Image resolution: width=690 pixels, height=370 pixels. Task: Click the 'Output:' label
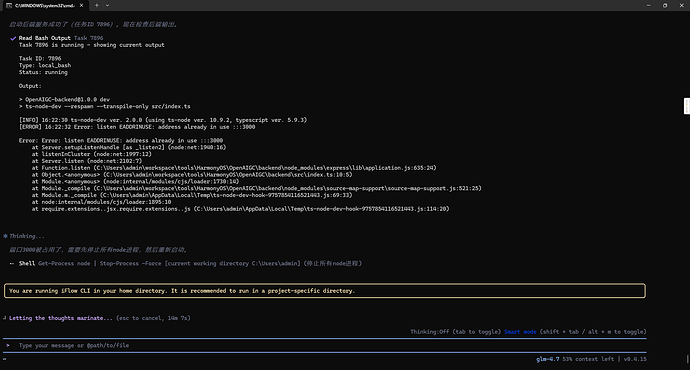point(30,86)
